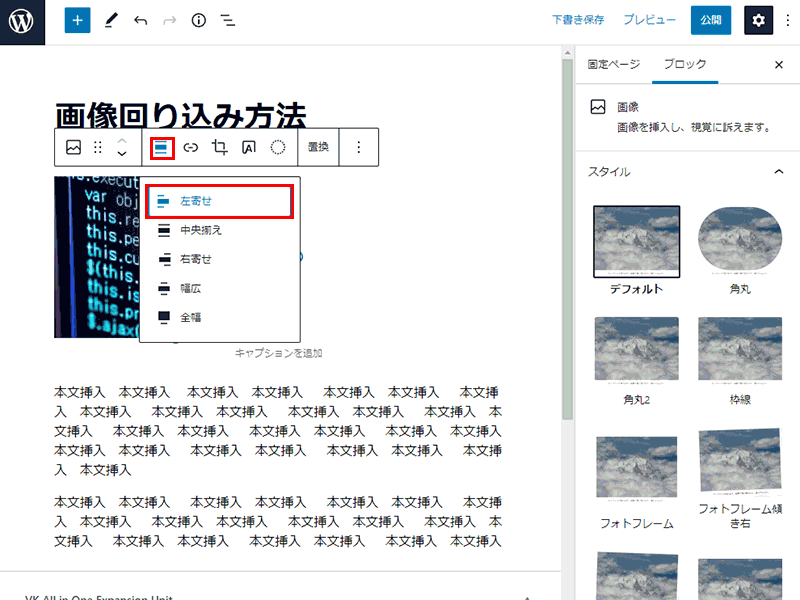Open the alignment dropdown in block toolbar

pos(162,147)
